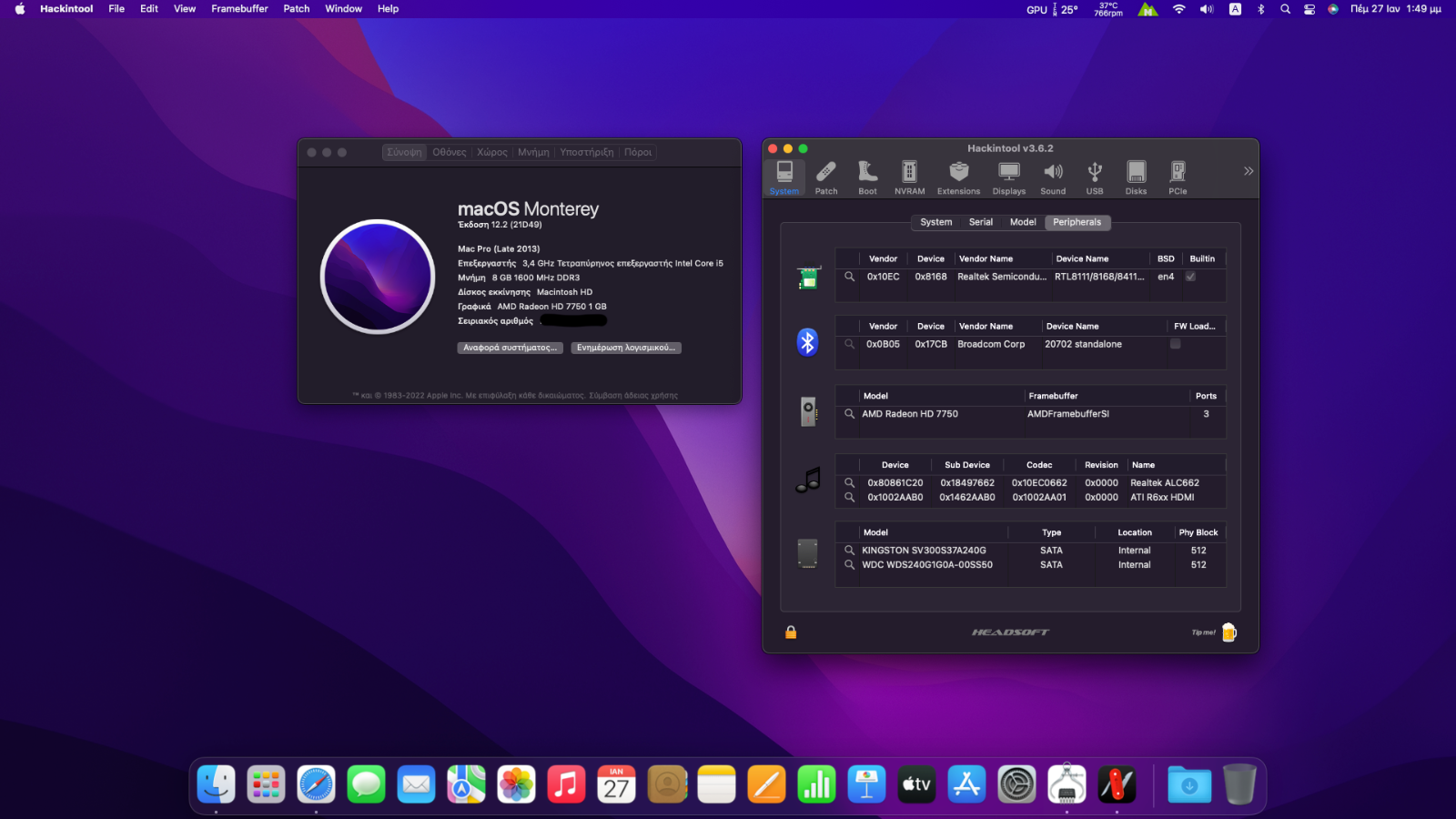Open the Χώρος tab in About This Mac
The image size is (1456, 819).
point(492,153)
